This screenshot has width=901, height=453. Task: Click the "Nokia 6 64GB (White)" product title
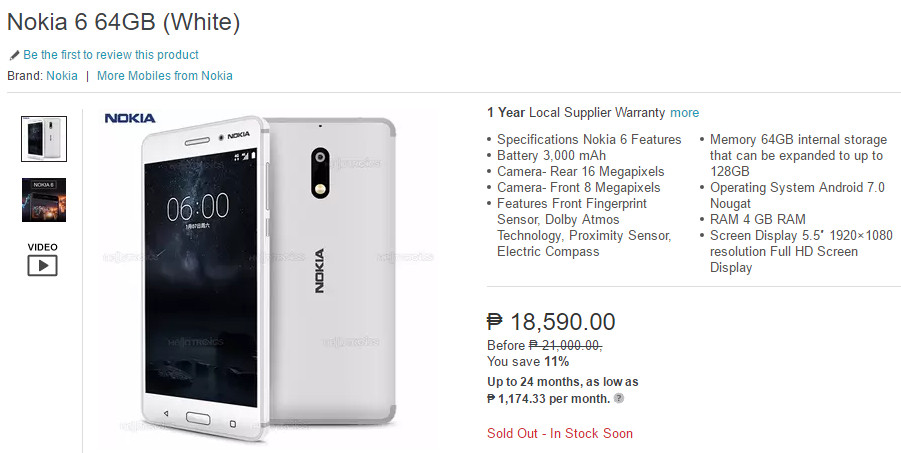(x=124, y=22)
